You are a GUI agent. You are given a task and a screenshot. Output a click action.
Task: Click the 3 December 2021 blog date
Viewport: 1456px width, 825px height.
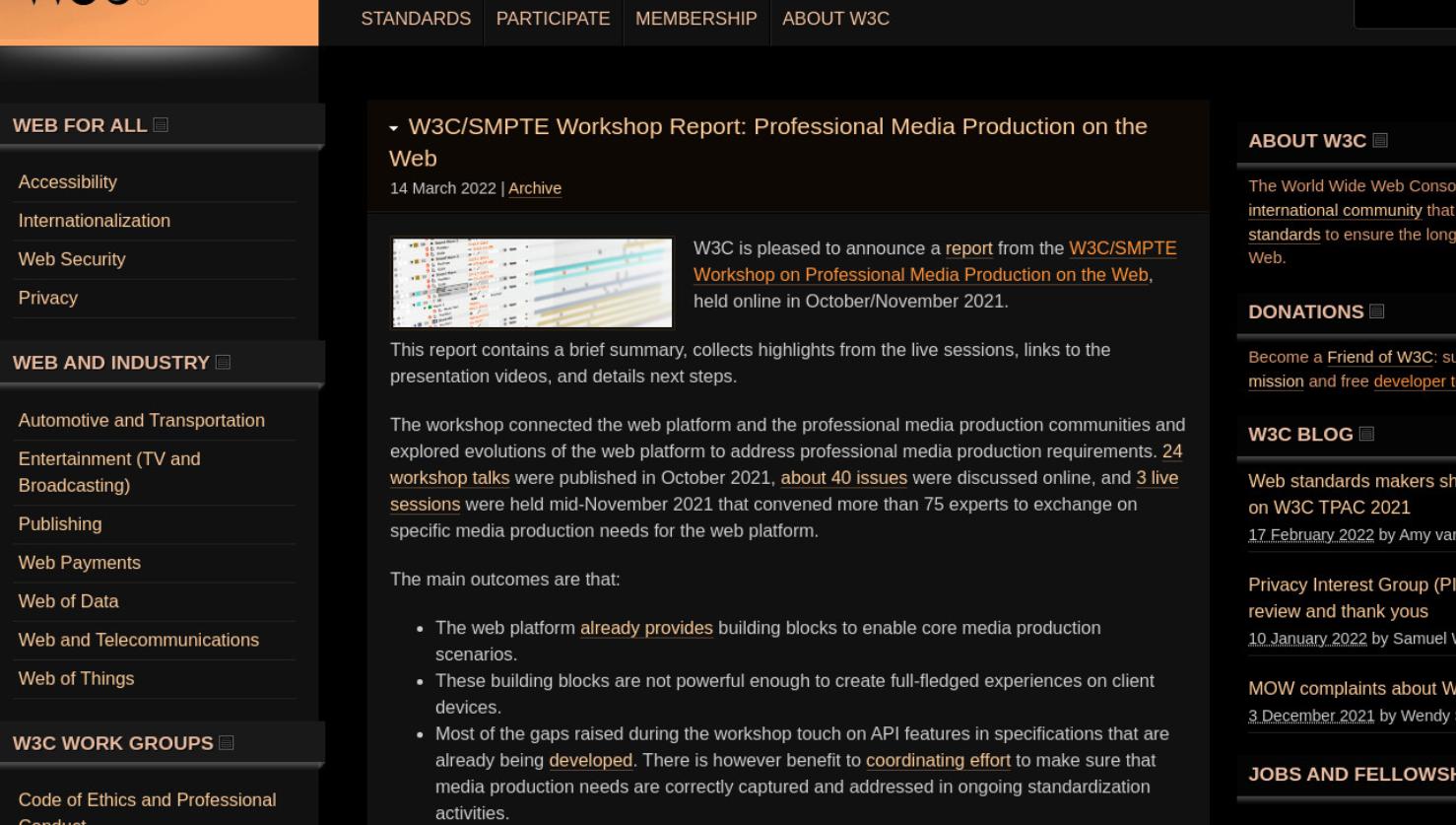point(1311,717)
